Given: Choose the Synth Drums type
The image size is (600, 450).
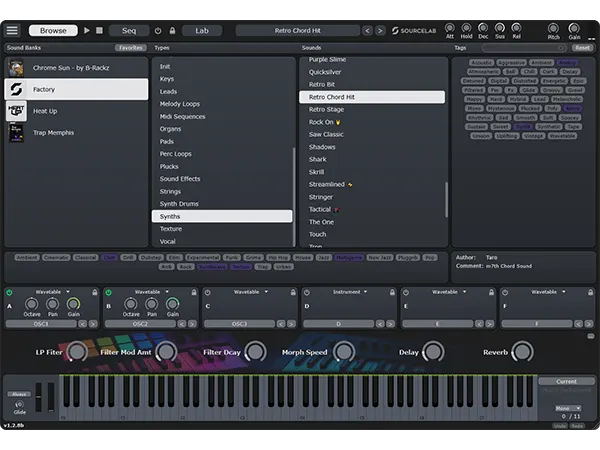Looking at the screenshot, I should (179, 204).
